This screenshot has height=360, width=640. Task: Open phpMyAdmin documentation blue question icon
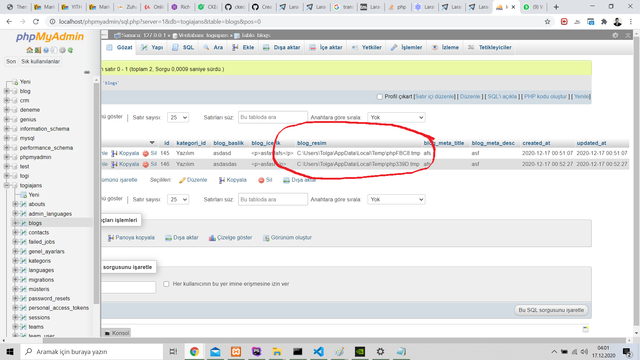point(46,50)
